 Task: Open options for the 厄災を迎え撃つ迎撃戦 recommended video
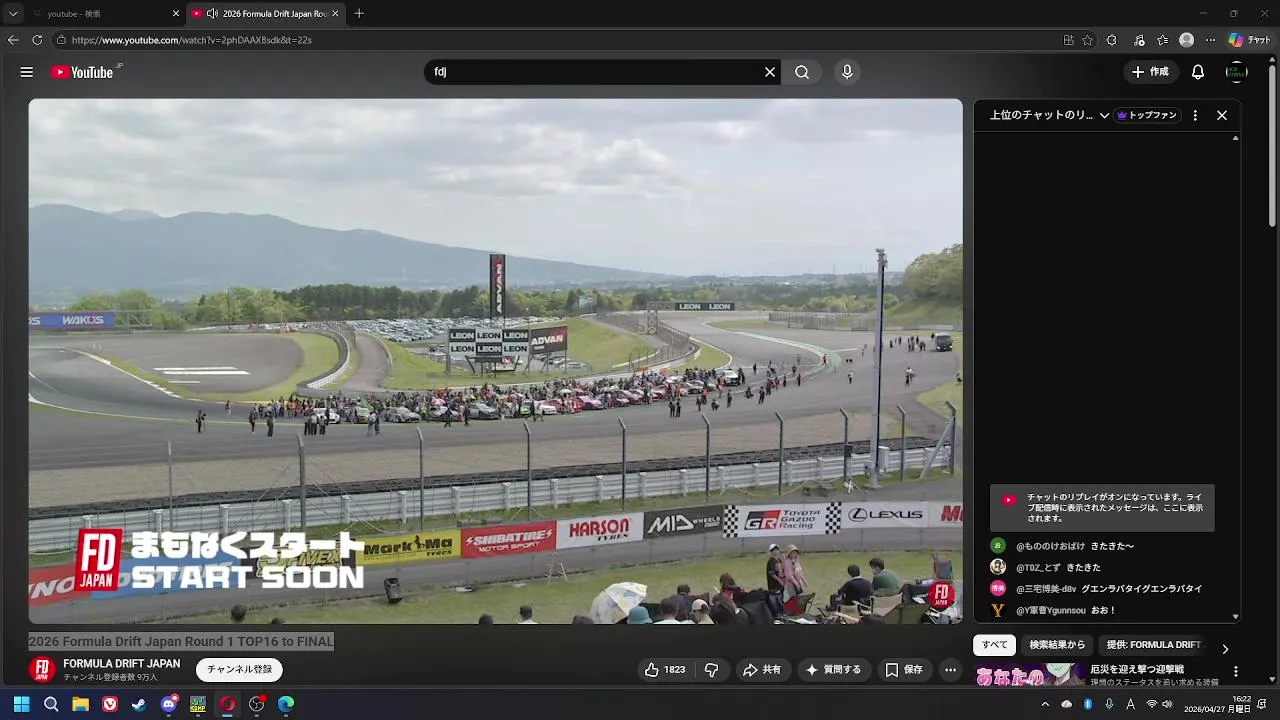click(x=1236, y=672)
